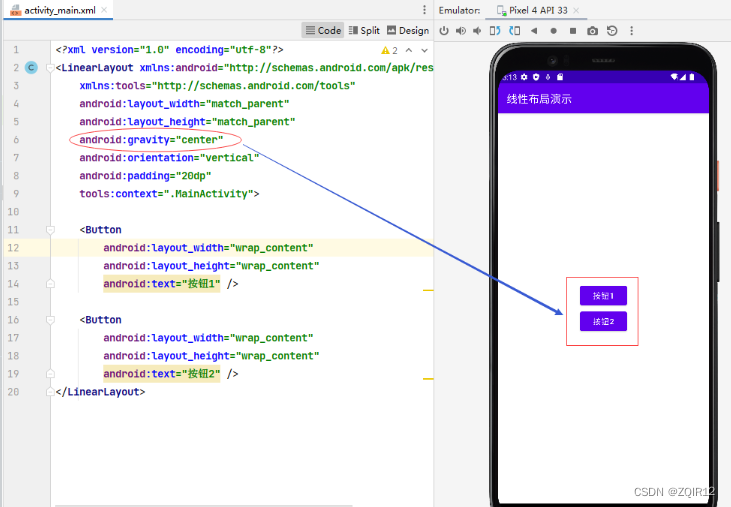Image resolution: width=731 pixels, height=507 pixels.
Task: Open emulator toolbar more-options menu
Action: (632, 31)
